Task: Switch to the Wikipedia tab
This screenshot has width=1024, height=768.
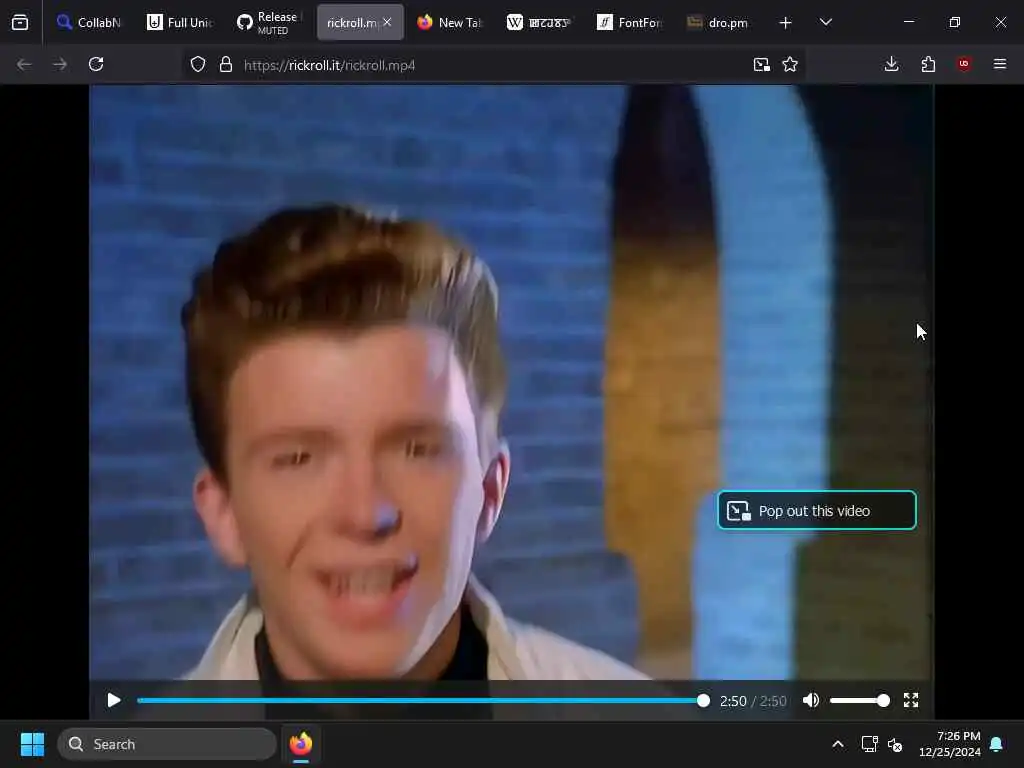Action: pos(539,23)
